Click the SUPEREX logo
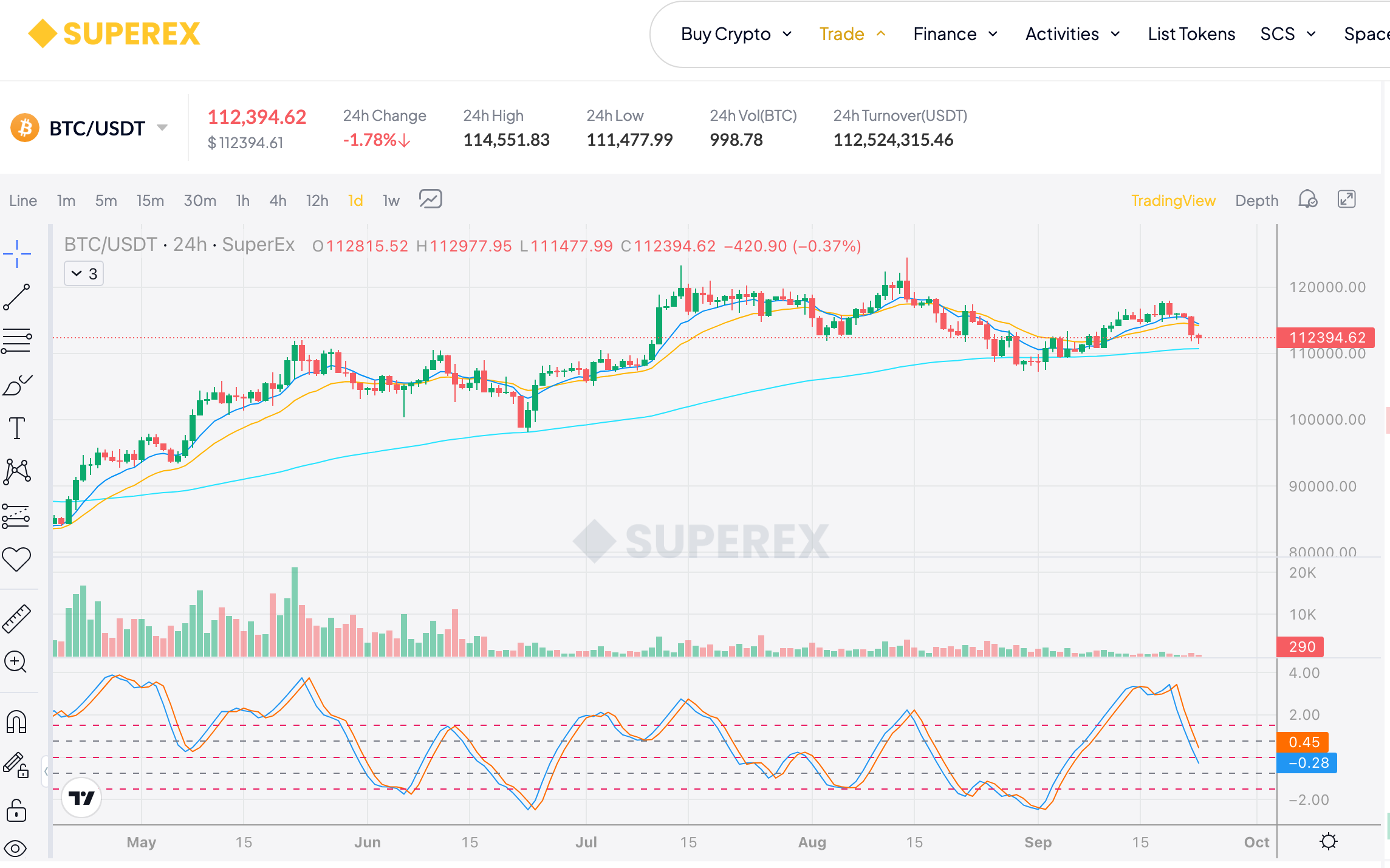1390x868 pixels. tap(114, 33)
